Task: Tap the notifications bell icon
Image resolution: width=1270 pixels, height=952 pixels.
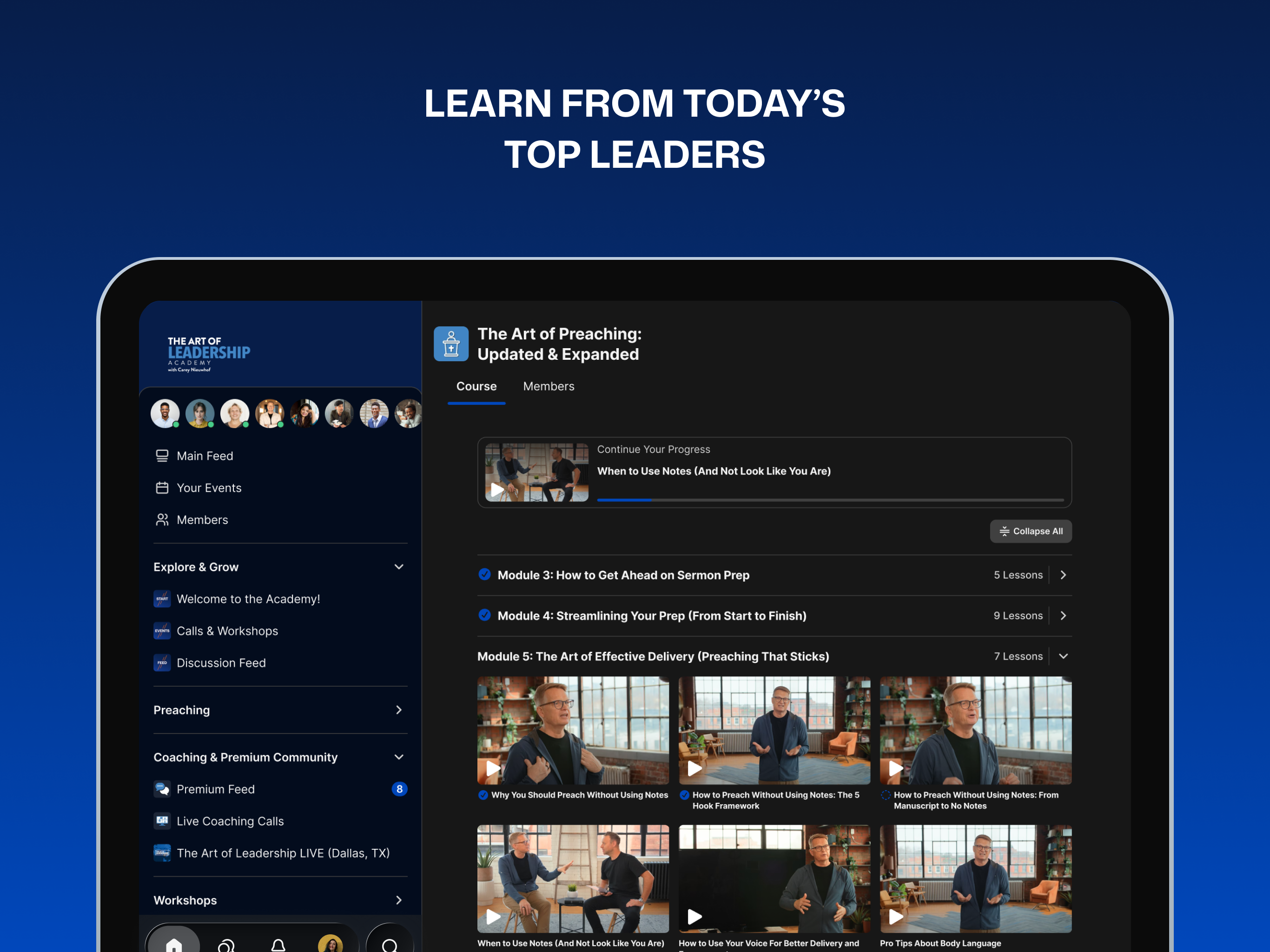Action: coord(278,945)
